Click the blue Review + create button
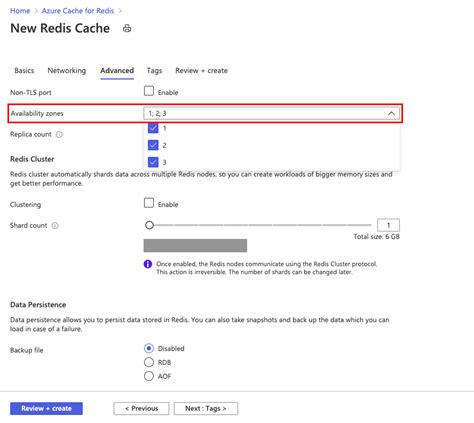Screen dimensions: 474x423 pos(46,409)
